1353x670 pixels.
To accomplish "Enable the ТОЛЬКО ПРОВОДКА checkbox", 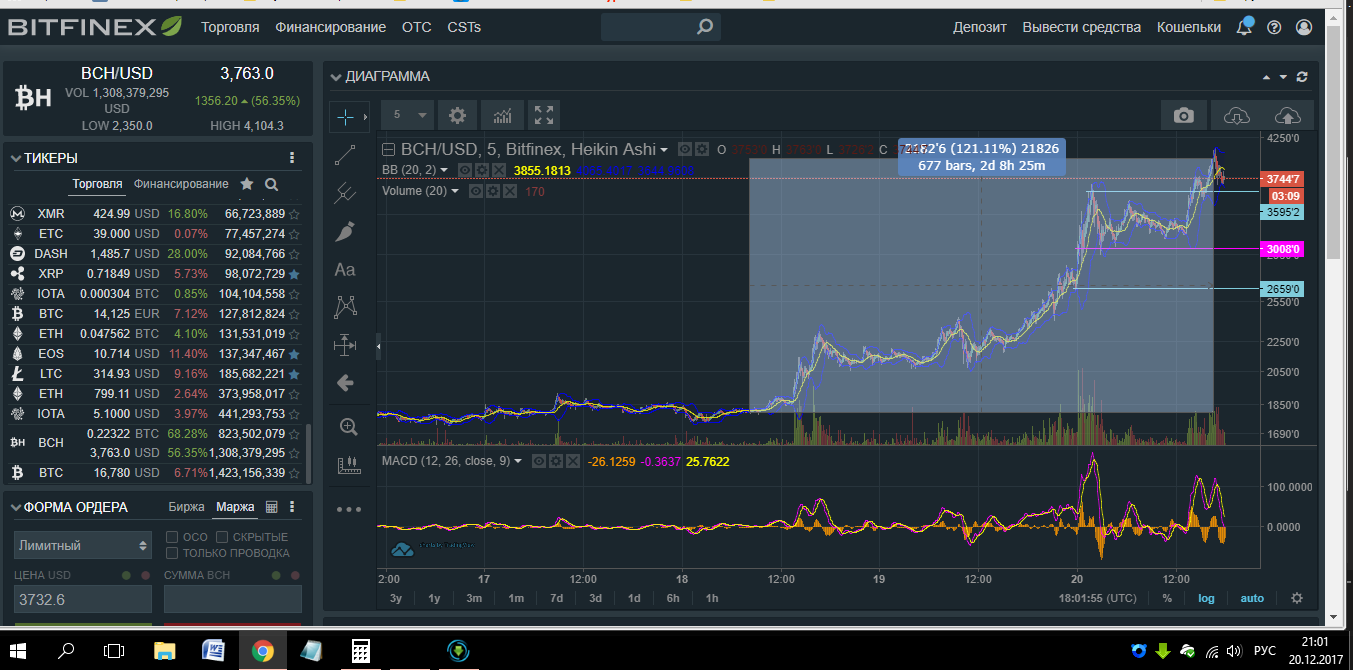I will coord(172,553).
